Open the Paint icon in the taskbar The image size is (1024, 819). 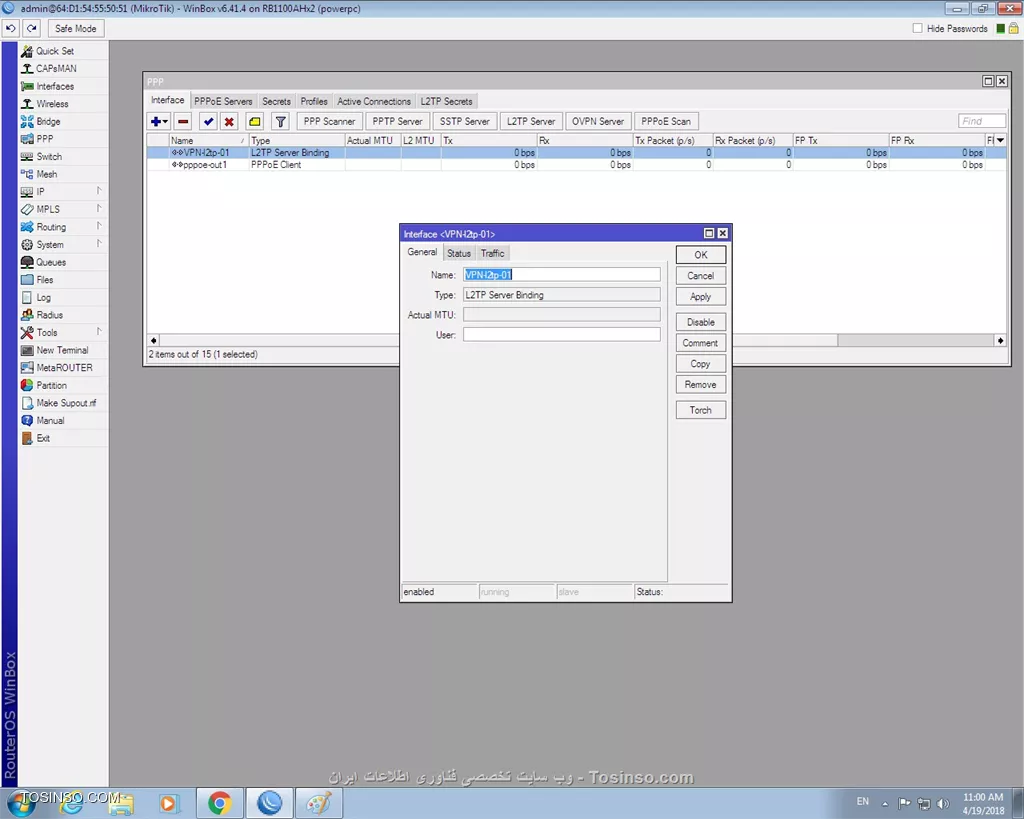click(x=319, y=803)
